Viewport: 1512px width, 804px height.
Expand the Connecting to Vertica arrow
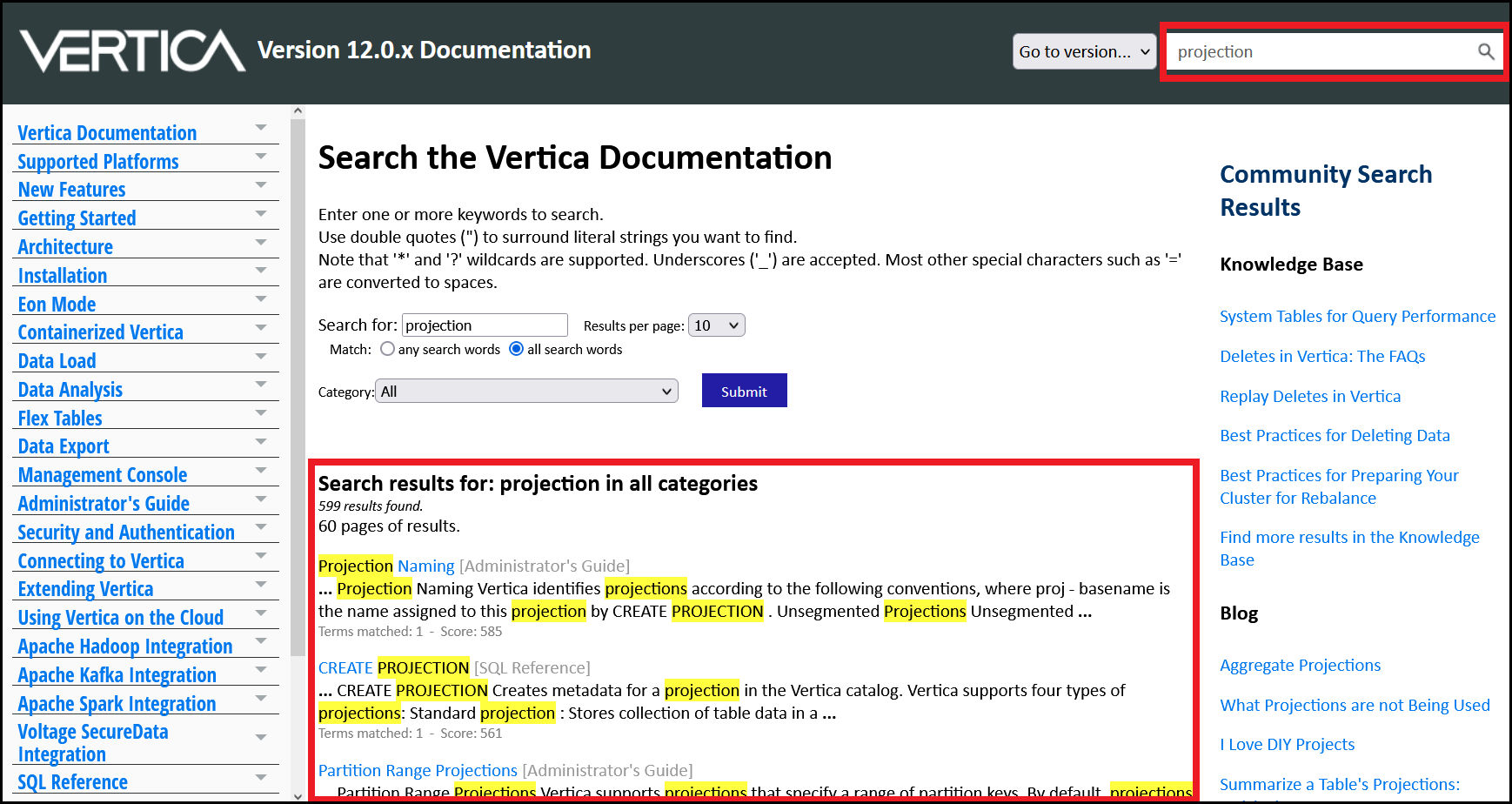click(x=260, y=556)
